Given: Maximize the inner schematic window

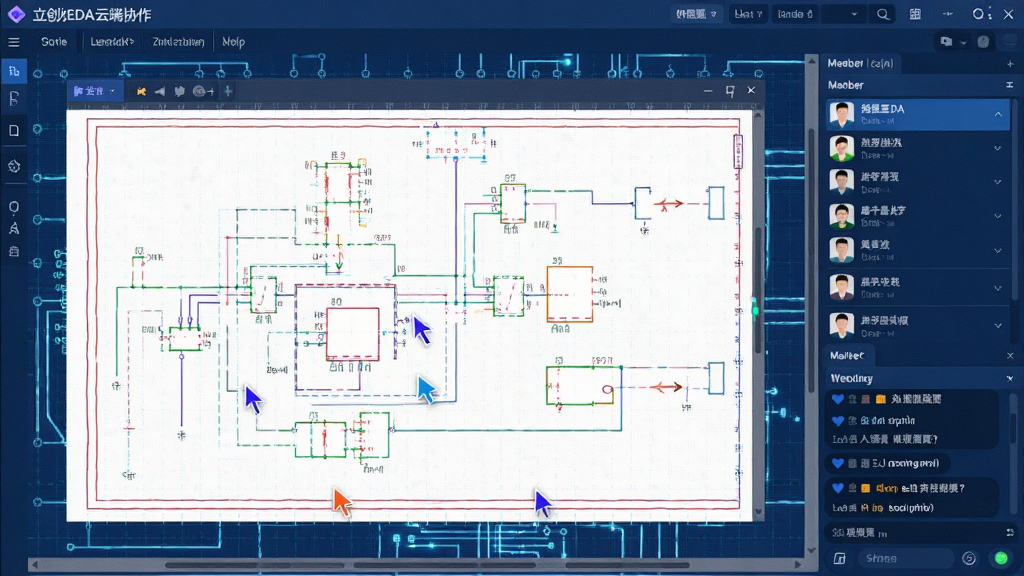Looking at the screenshot, I should click(x=730, y=91).
